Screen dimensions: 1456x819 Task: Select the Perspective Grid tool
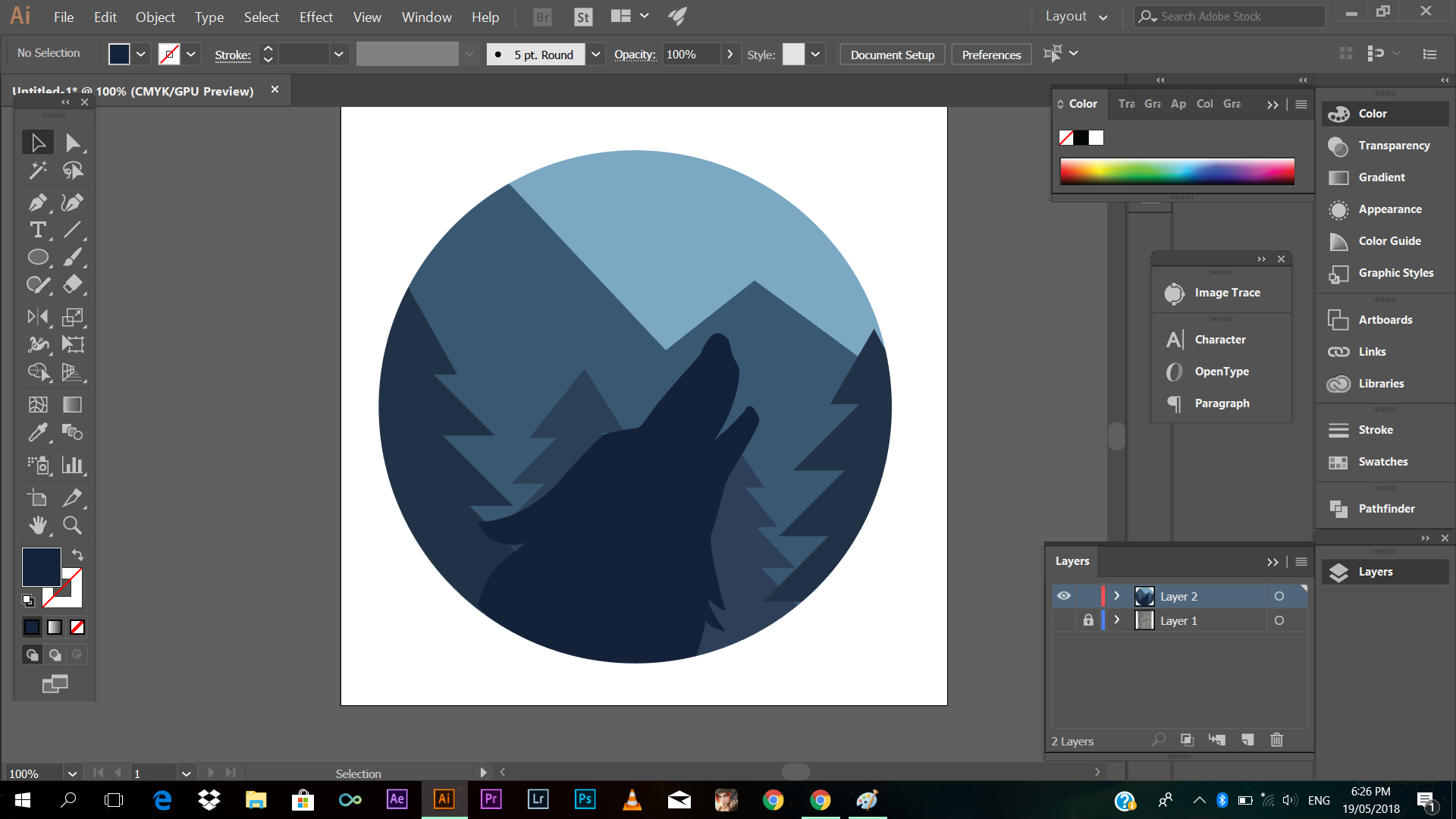tap(73, 372)
